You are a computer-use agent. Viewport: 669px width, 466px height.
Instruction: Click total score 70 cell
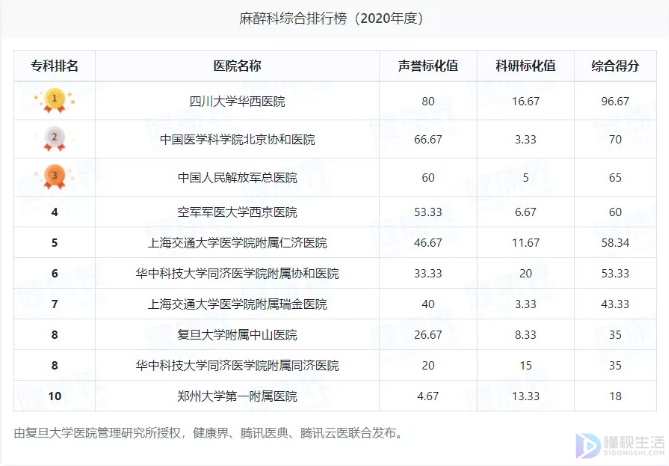coord(615,139)
